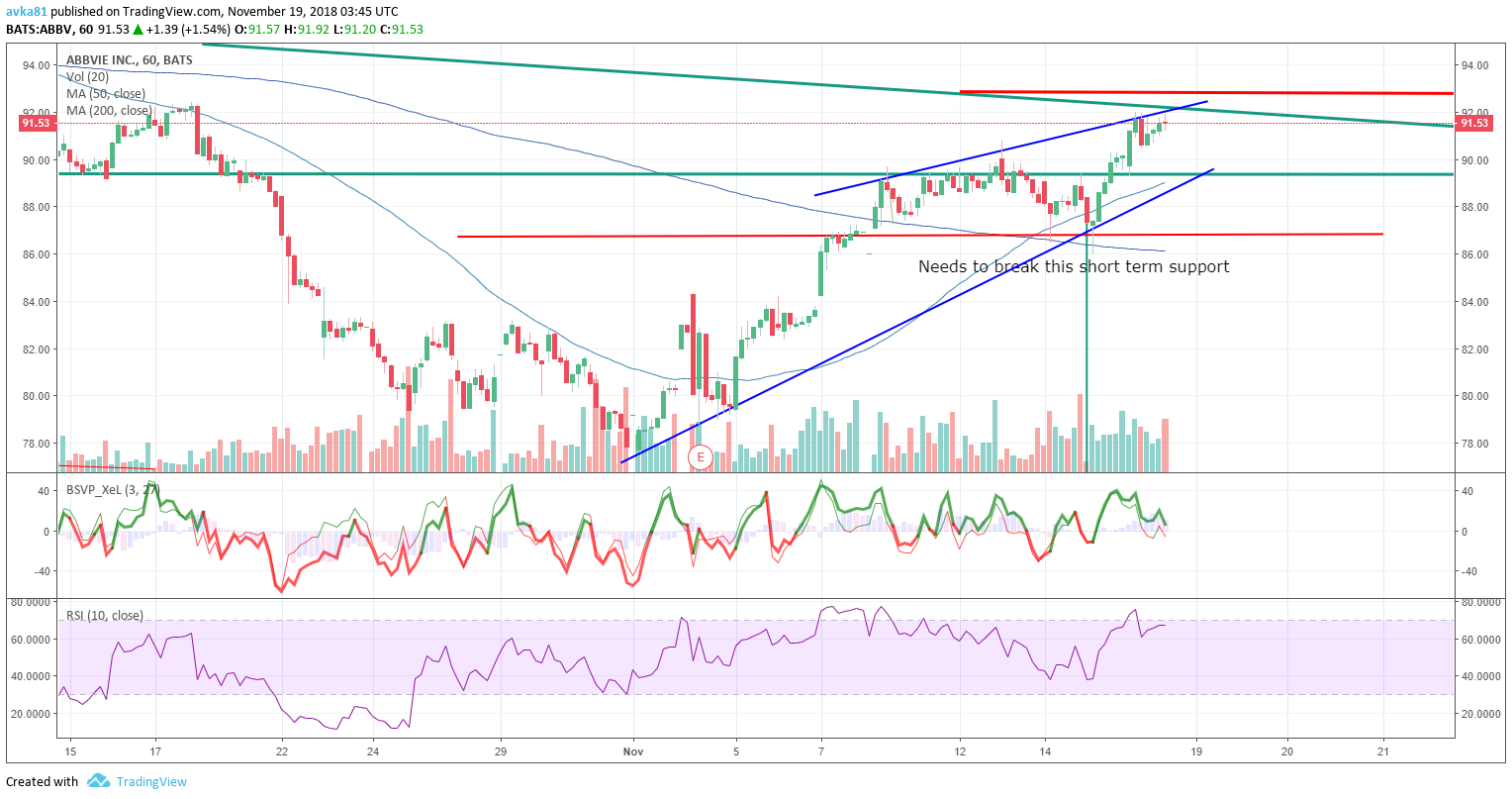Click the date label 29 on time axis
Screen dimensions: 1512x799
[x=502, y=751]
